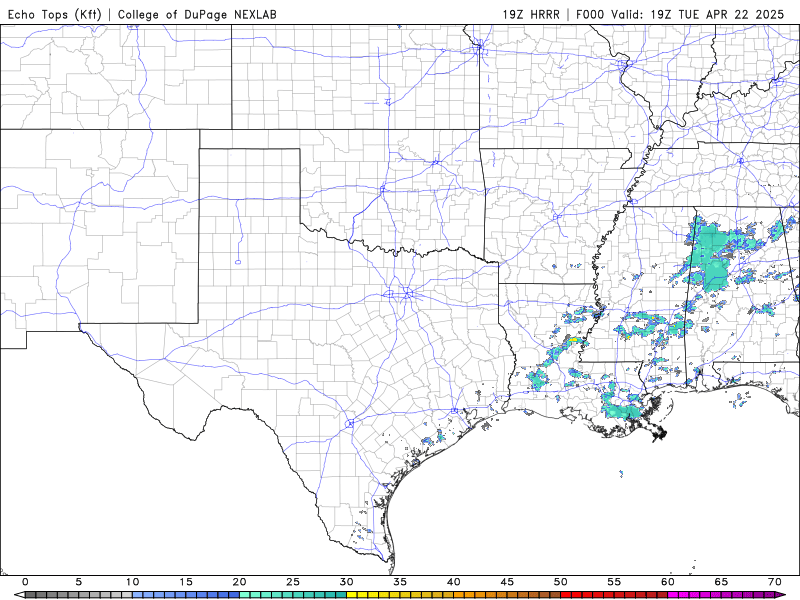This screenshot has height=600, width=800.
Task: Click the purple right-end arrow of the color bar
Action: pyautogui.click(x=782, y=595)
